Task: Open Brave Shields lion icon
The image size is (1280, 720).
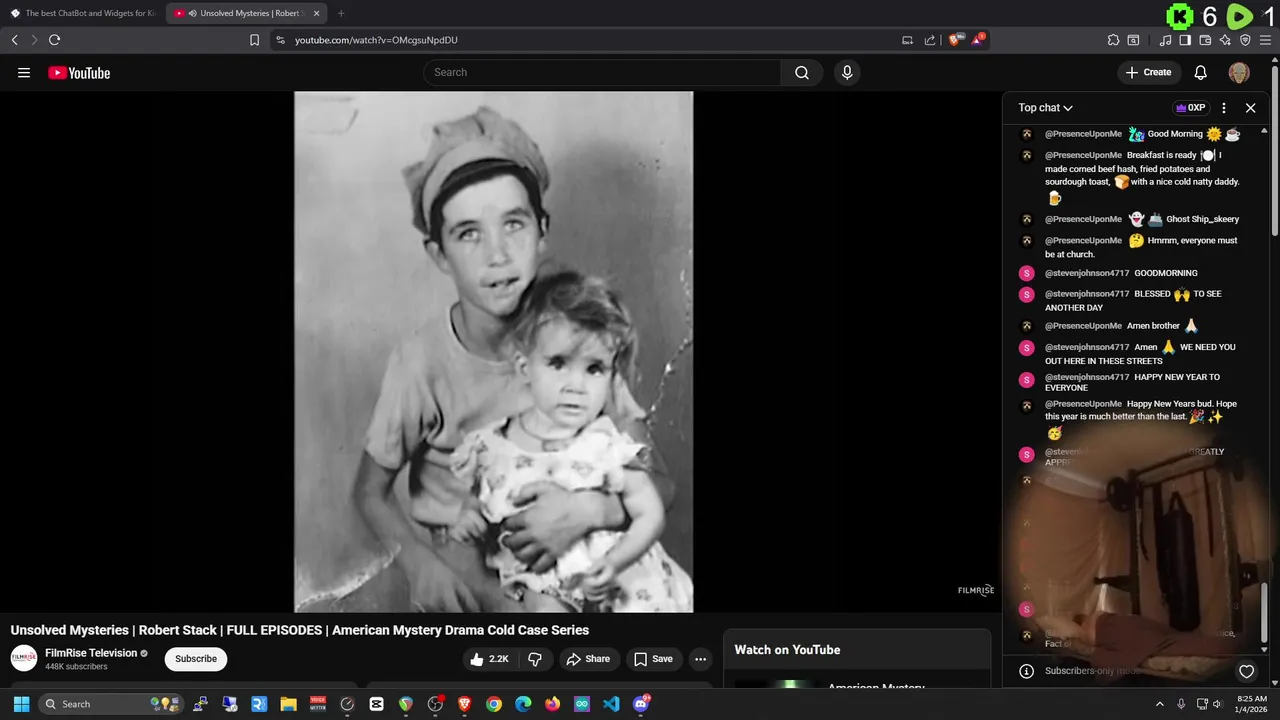Action: (x=955, y=40)
